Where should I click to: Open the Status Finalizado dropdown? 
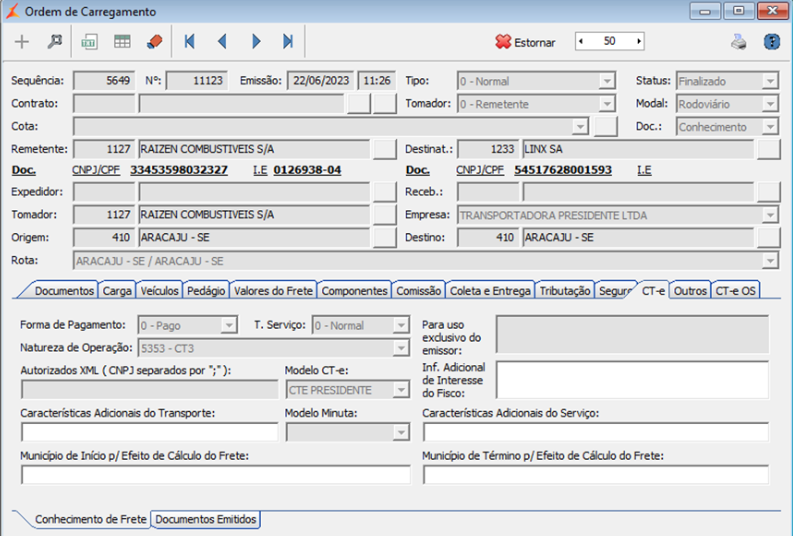(770, 81)
